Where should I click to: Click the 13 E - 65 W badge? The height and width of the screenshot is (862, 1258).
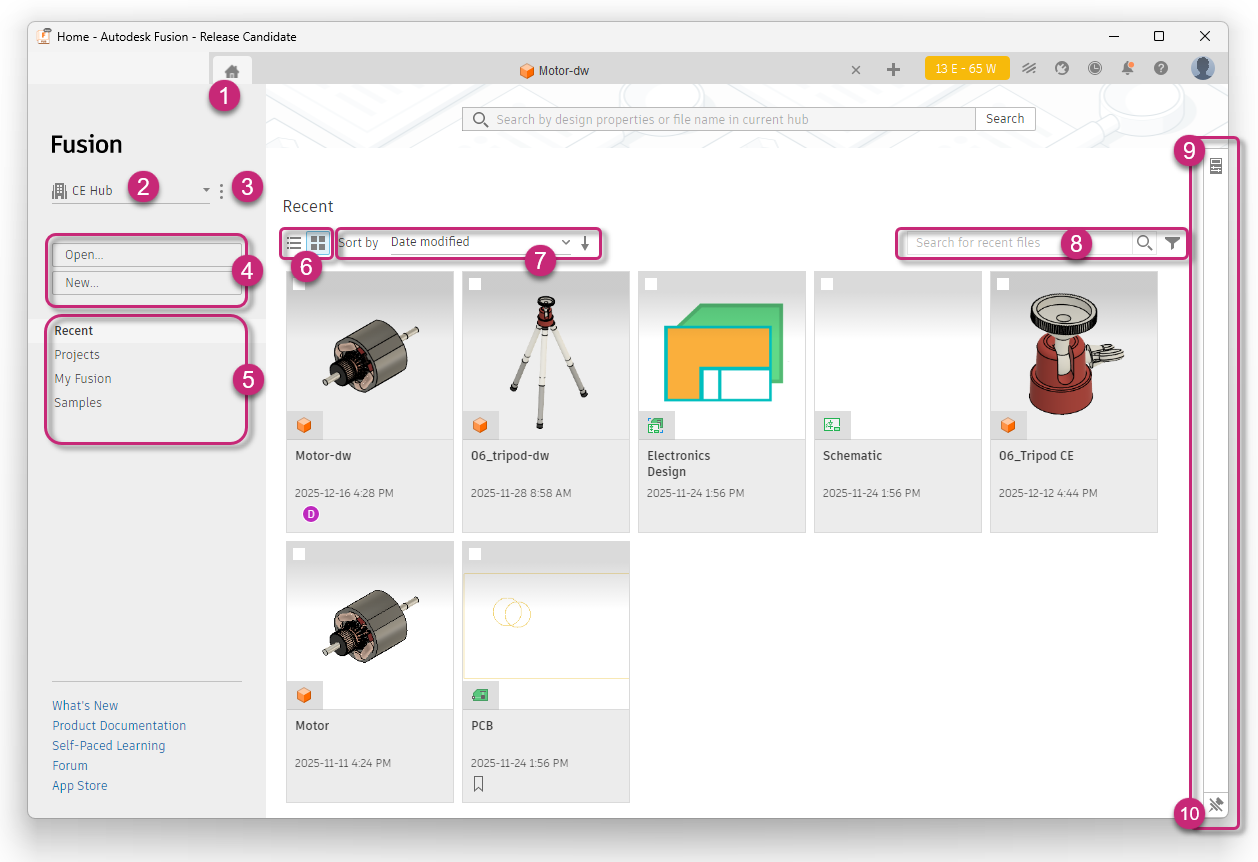967,69
